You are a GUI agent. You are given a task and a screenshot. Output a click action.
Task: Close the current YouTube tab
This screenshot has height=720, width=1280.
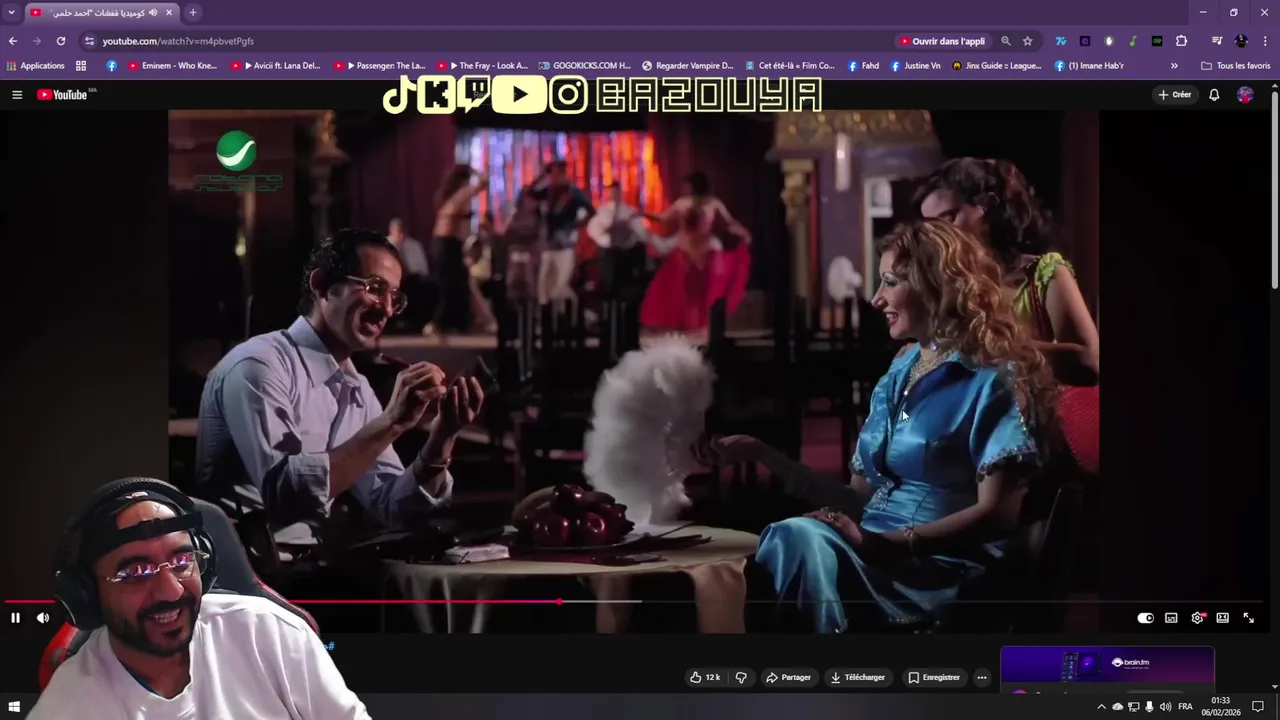click(169, 12)
